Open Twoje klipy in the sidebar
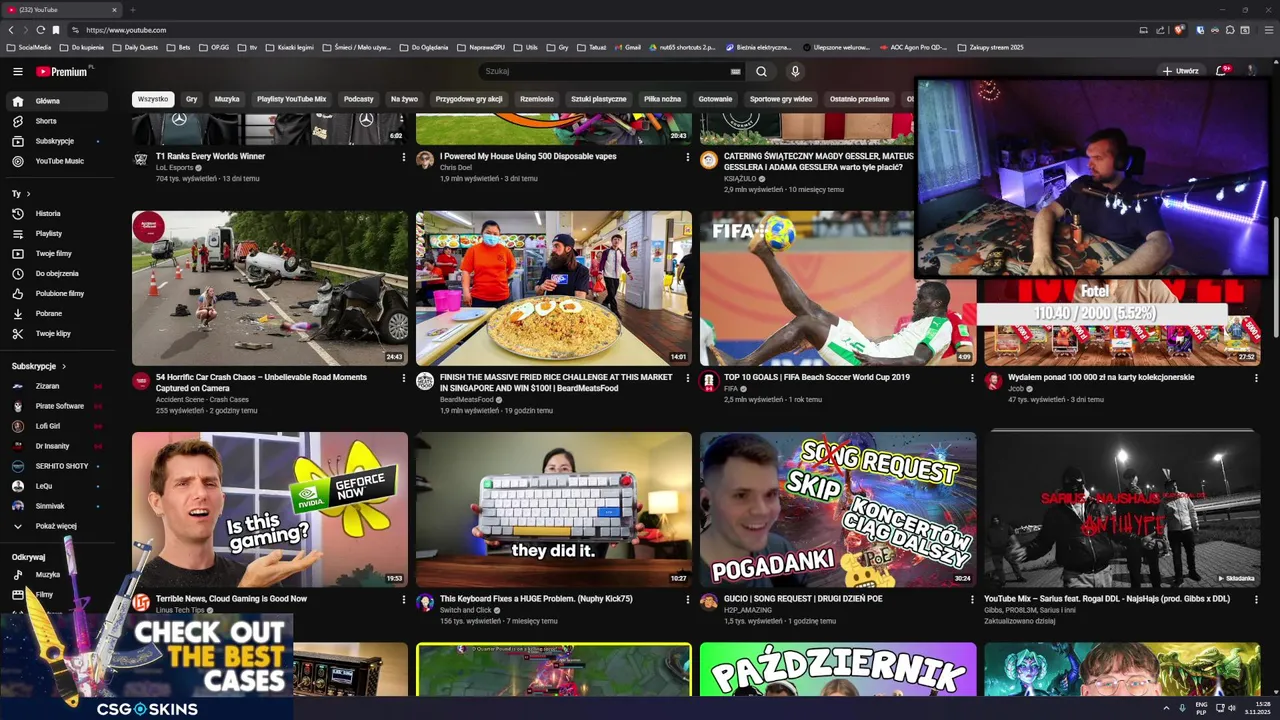 click(58, 333)
